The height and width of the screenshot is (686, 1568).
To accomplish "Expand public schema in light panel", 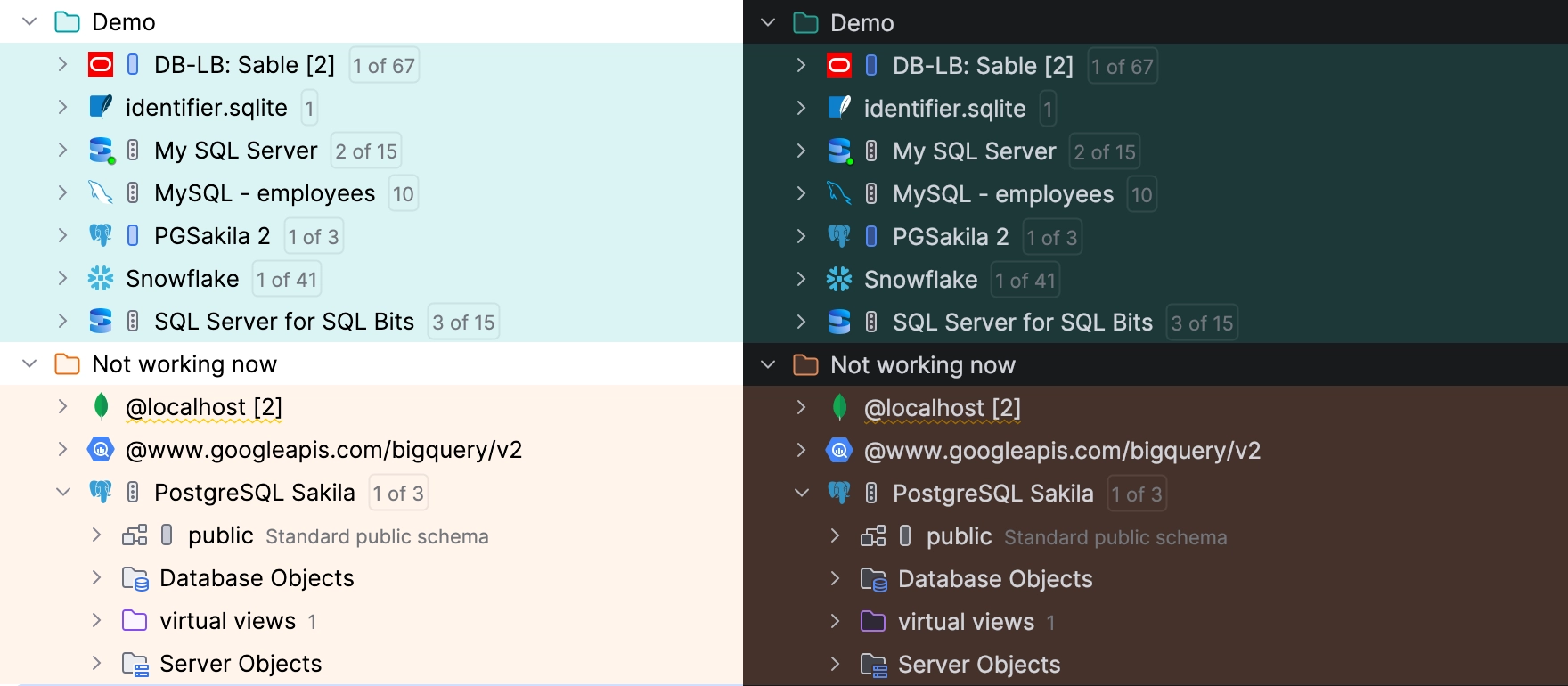I will click(x=97, y=535).
